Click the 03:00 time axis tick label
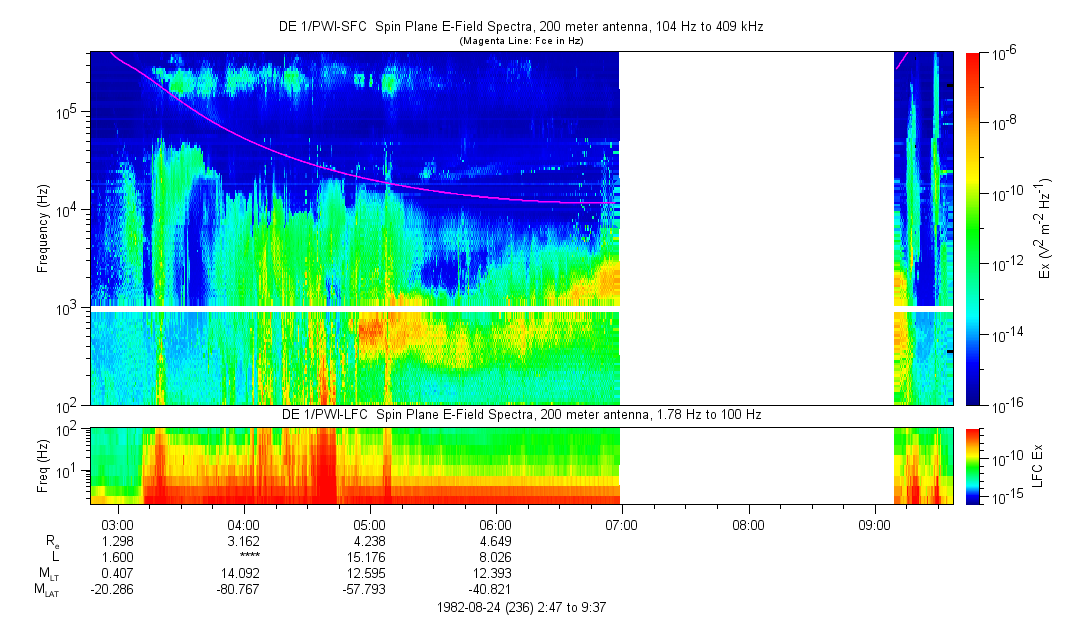The image size is (1083, 620). (118, 524)
